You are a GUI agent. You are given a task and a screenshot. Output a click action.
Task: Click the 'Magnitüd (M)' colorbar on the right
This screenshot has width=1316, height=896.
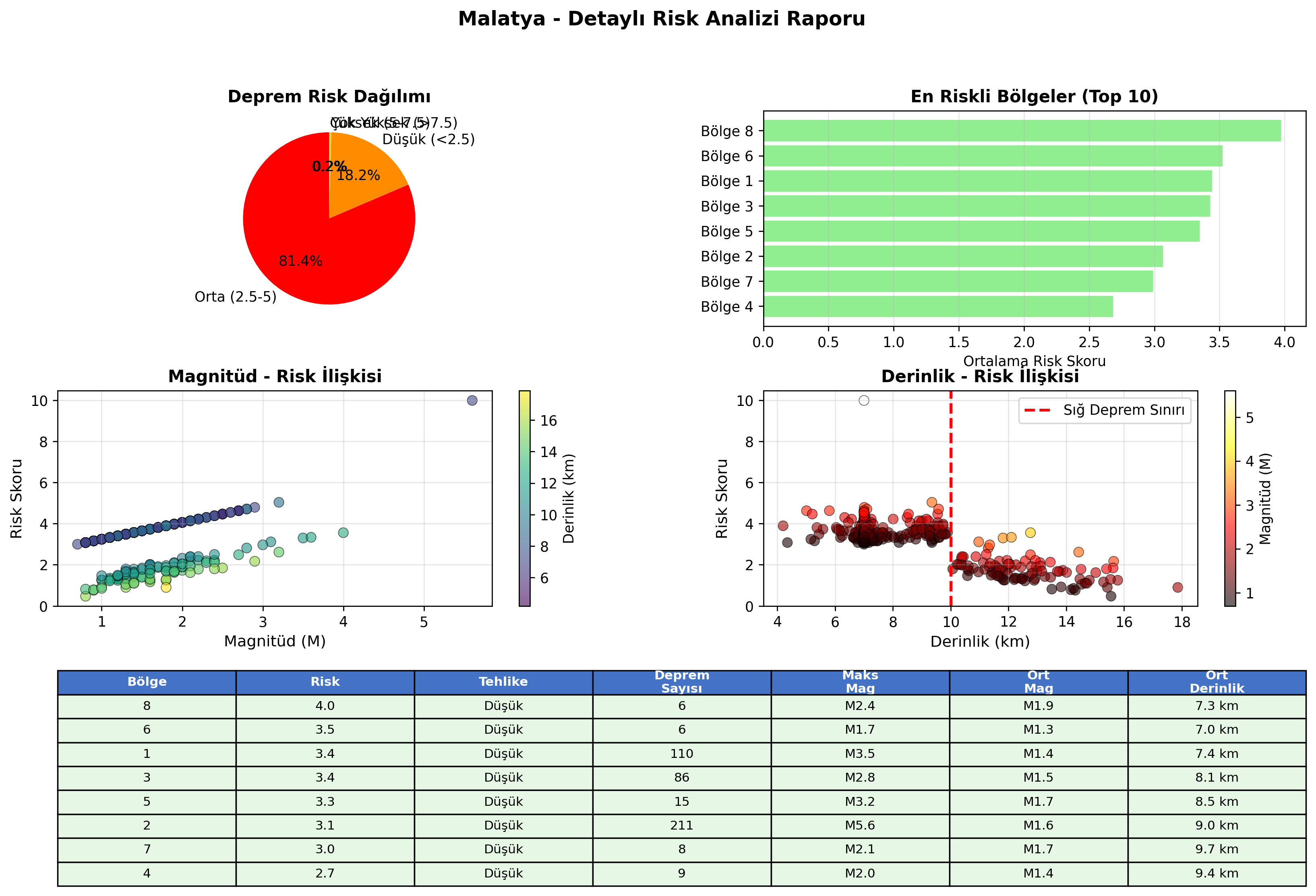tap(1230, 499)
